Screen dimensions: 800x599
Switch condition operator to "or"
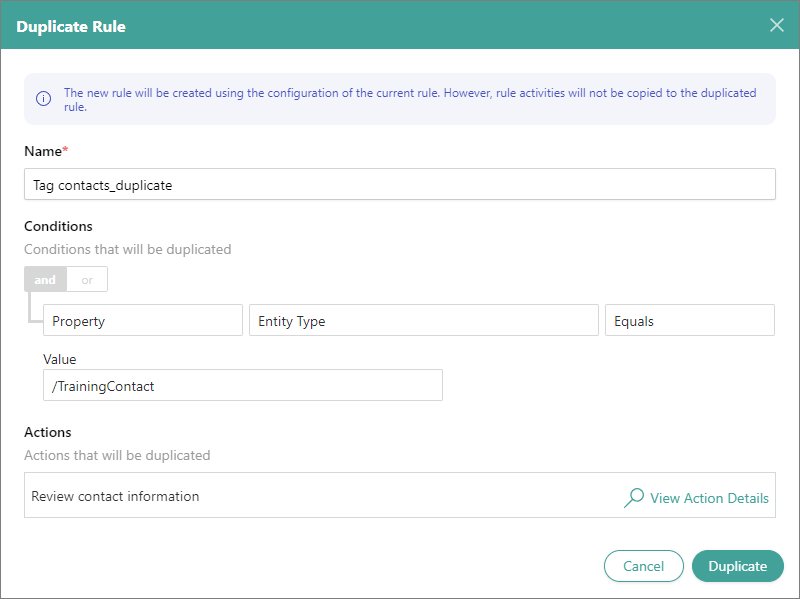tap(87, 280)
